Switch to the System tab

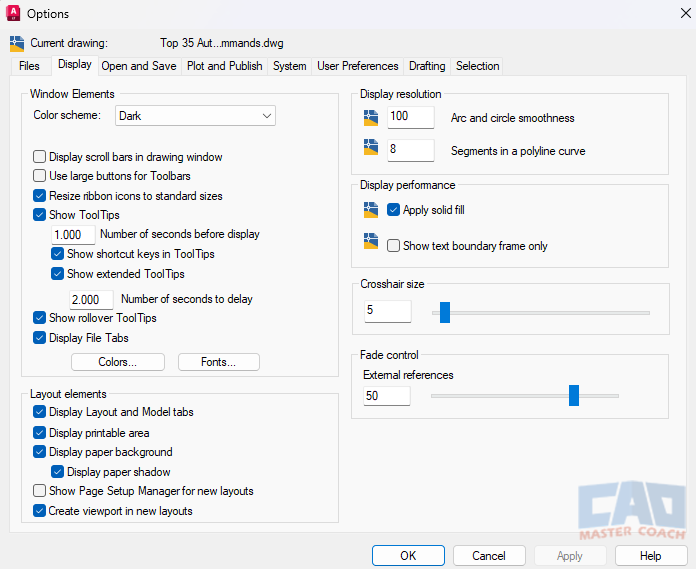pos(289,66)
